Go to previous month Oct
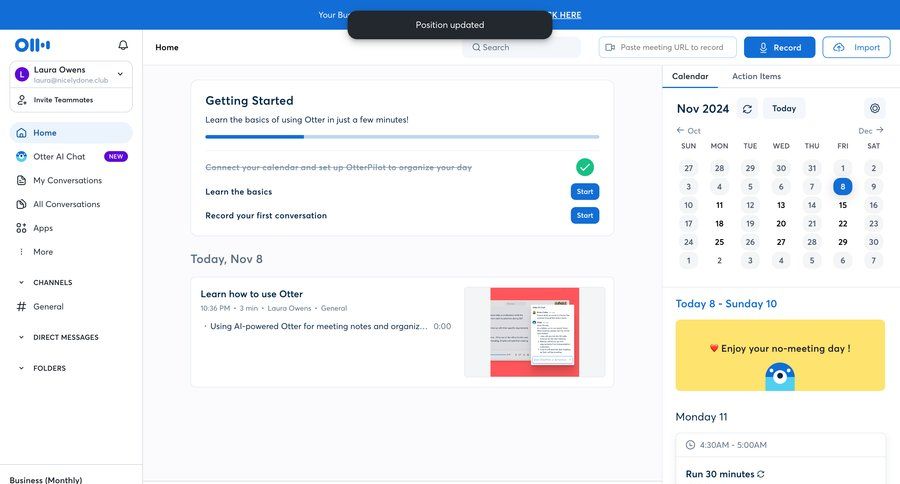 (688, 130)
